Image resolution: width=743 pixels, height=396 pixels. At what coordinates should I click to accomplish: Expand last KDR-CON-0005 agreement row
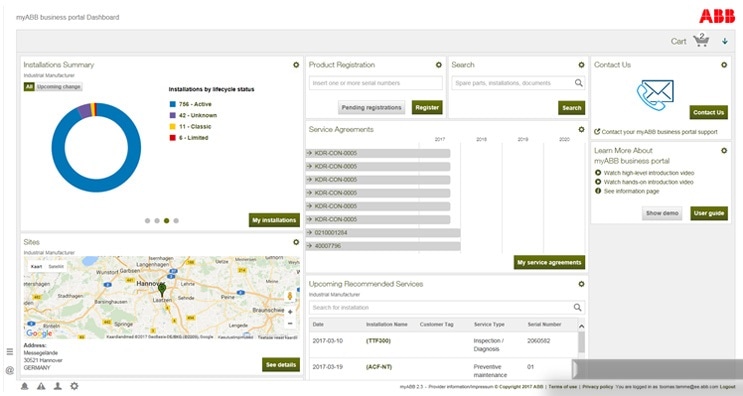[x=378, y=220]
